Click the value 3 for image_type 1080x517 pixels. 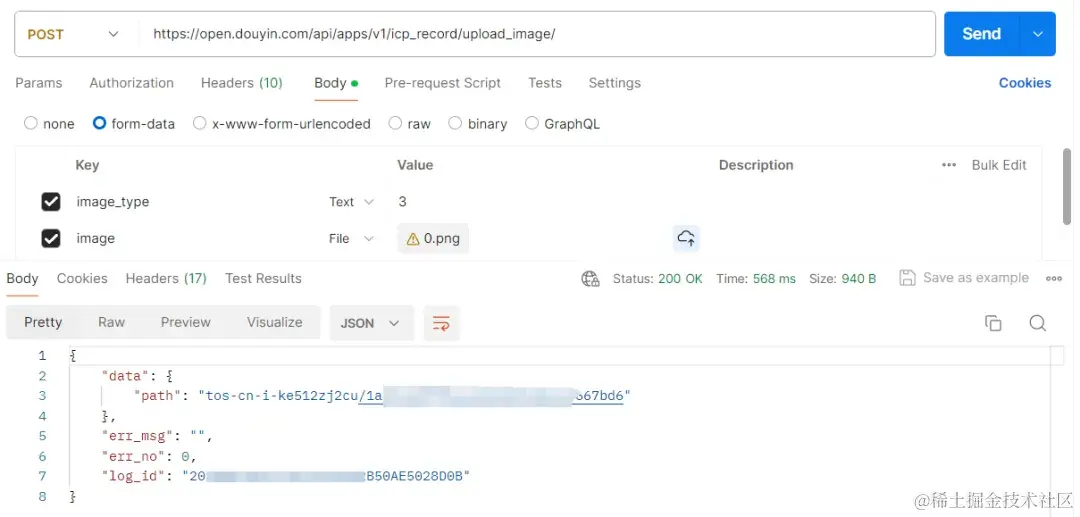coord(402,202)
